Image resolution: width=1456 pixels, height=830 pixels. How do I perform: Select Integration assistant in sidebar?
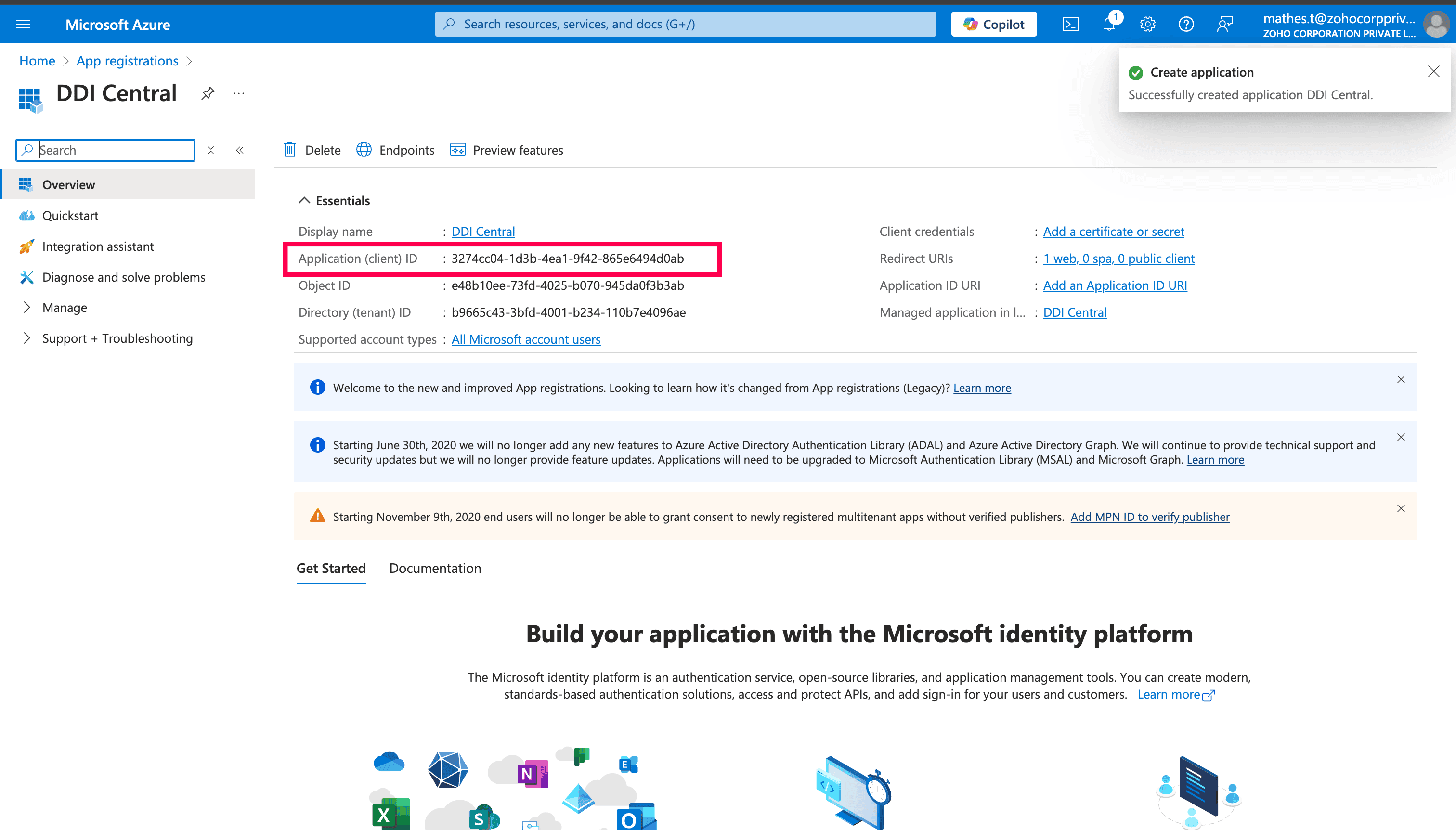pos(97,246)
